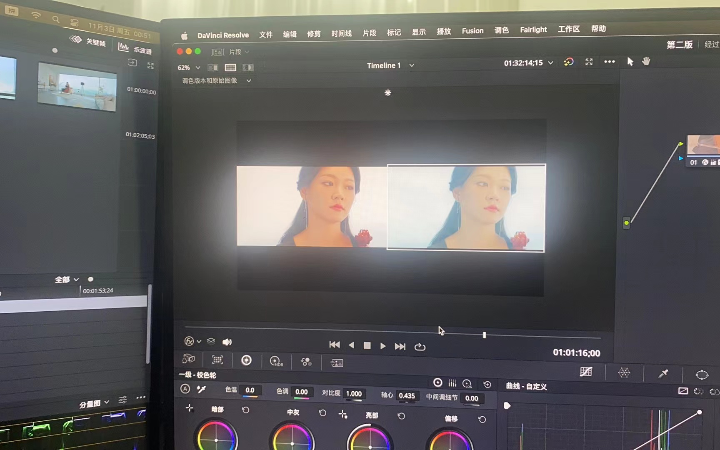Open the Fusion menu in the menu bar

click(x=472, y=31)
